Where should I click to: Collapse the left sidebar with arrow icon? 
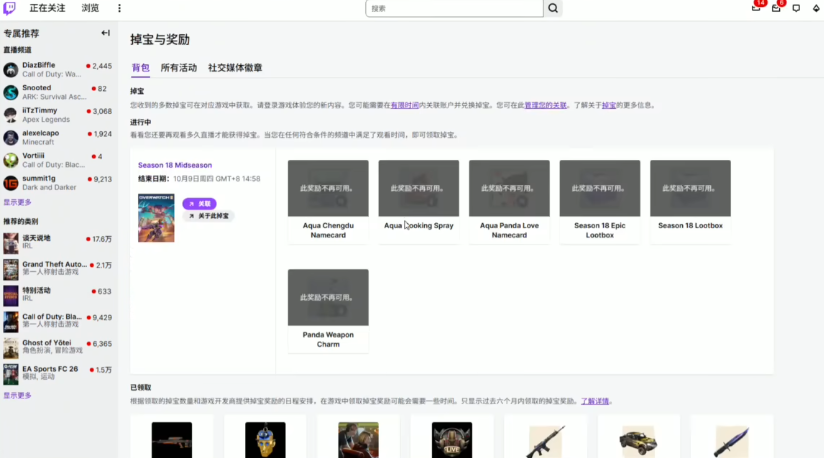click(105, 33)
